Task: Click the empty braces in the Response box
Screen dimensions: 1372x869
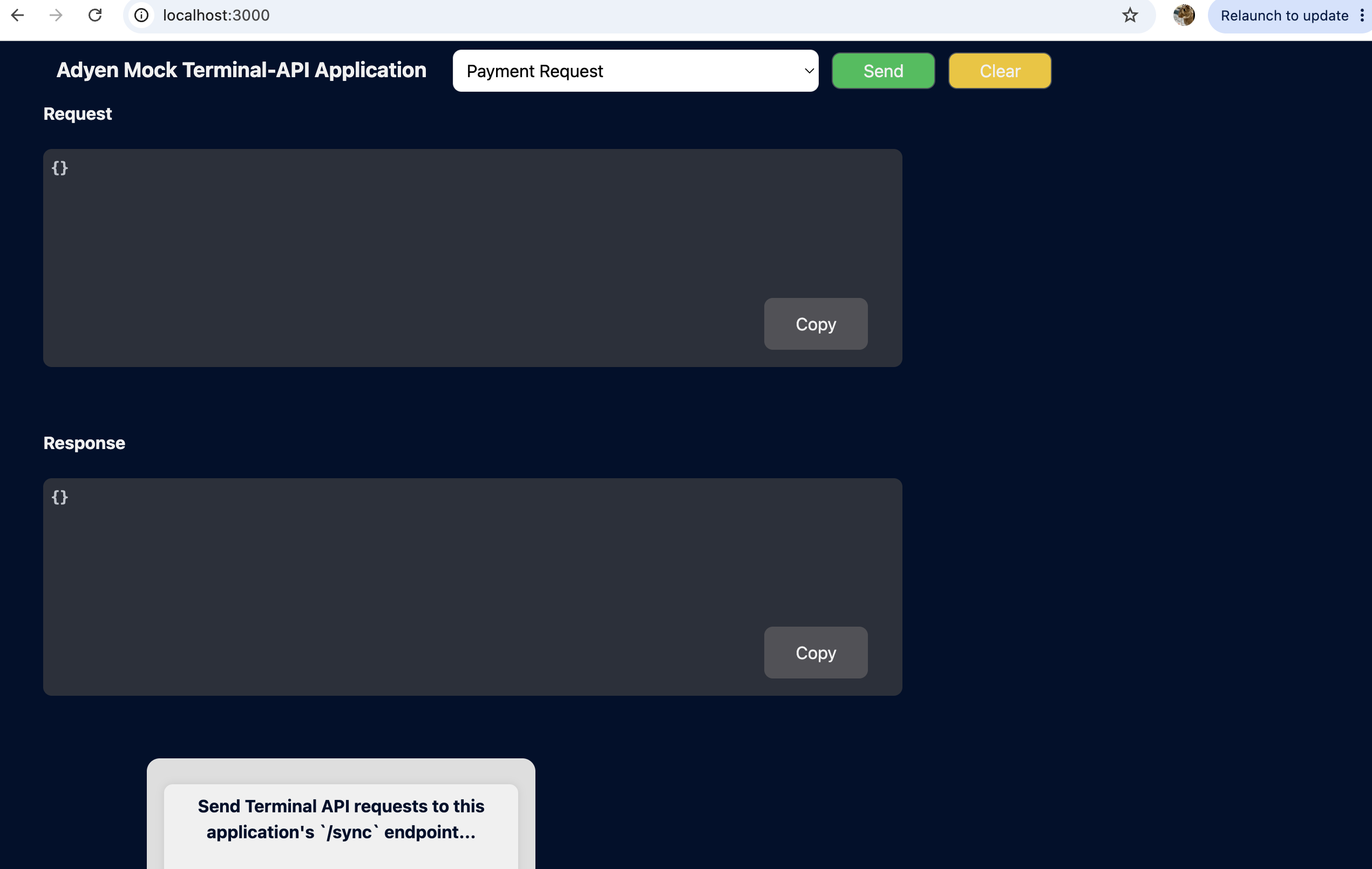Action: tap(60, 497)
